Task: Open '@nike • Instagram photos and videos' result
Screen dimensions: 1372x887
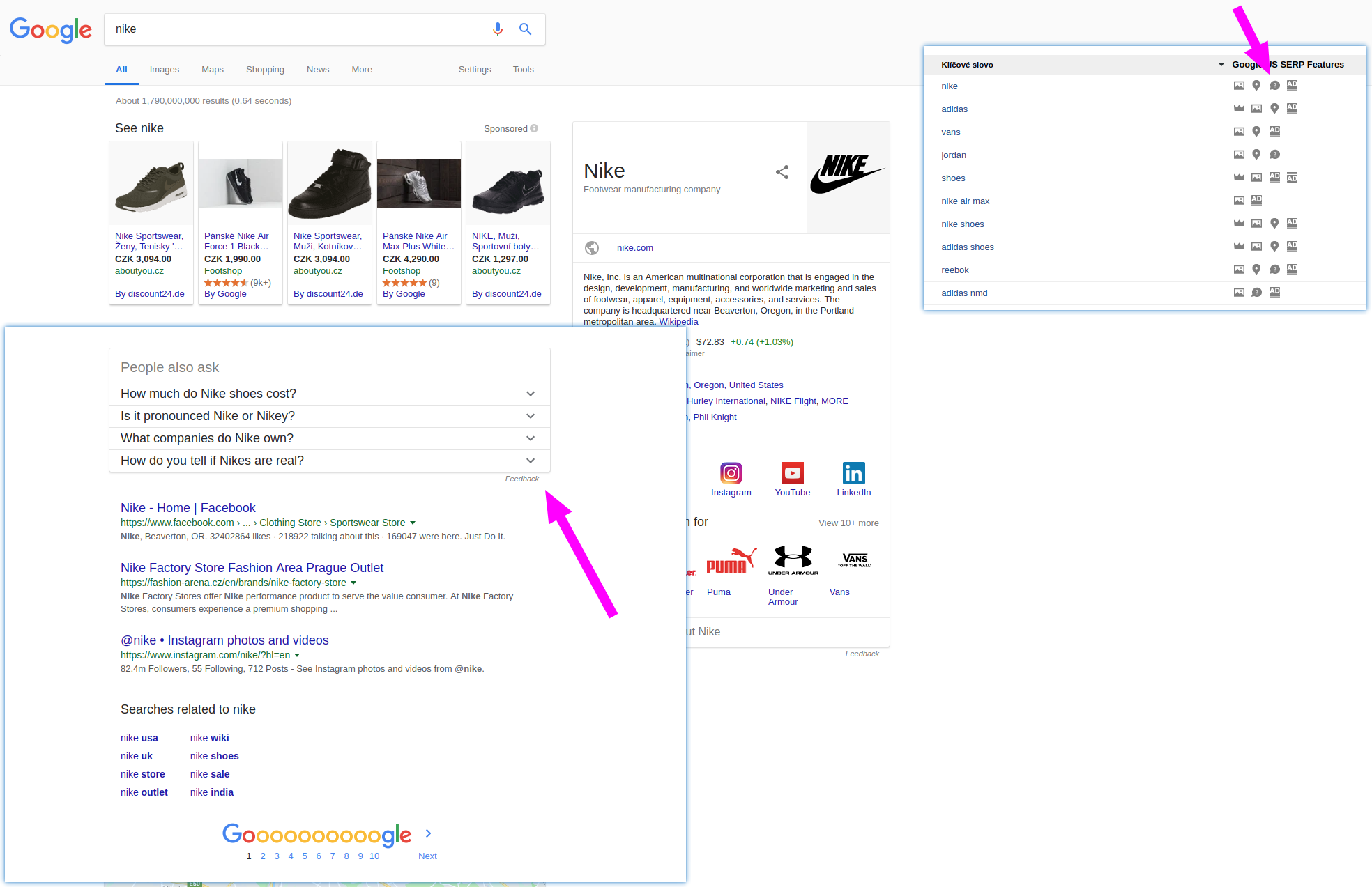Action: (224, 640)
